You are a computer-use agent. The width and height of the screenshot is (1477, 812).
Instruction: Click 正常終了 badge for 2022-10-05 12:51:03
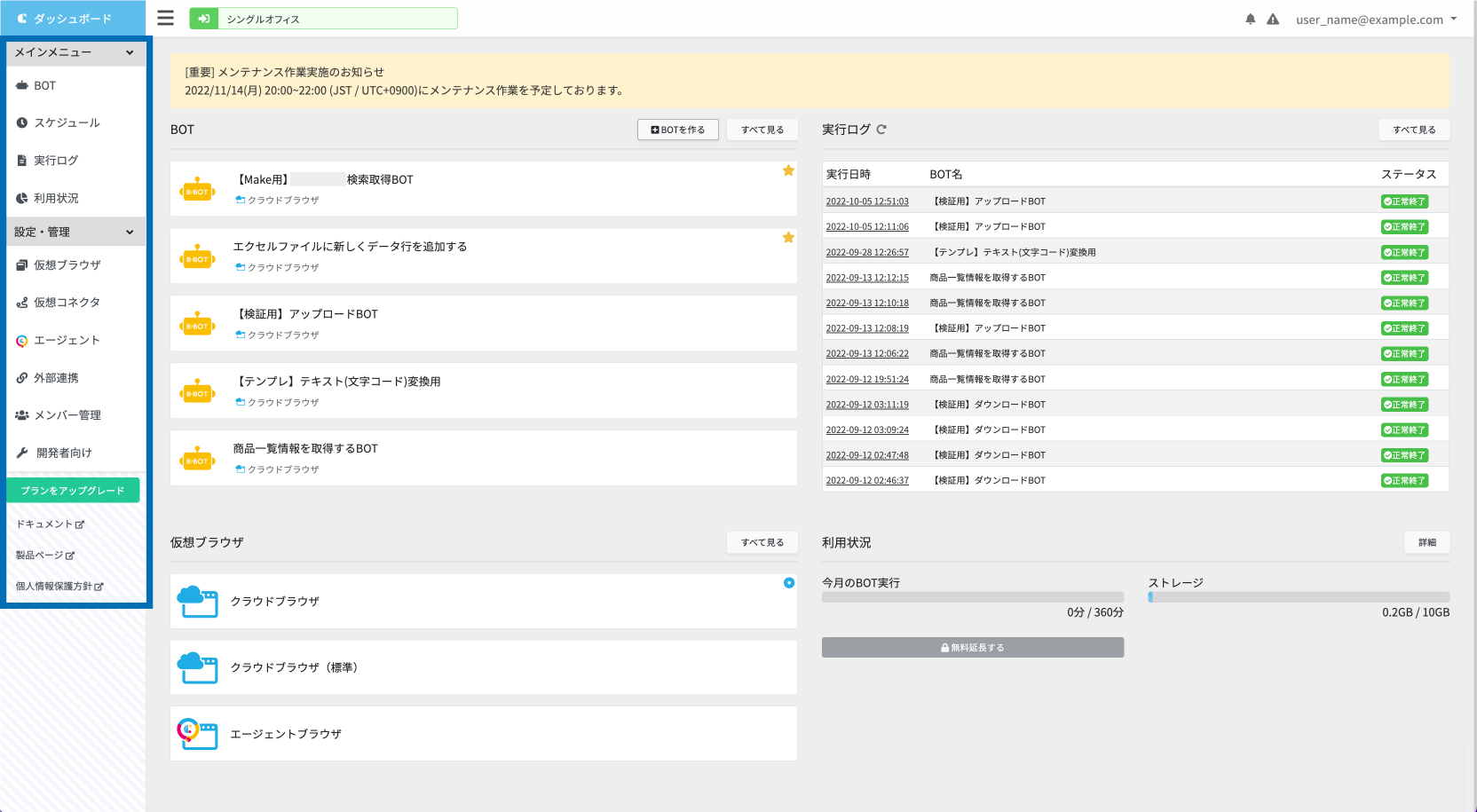point(1404,201)
